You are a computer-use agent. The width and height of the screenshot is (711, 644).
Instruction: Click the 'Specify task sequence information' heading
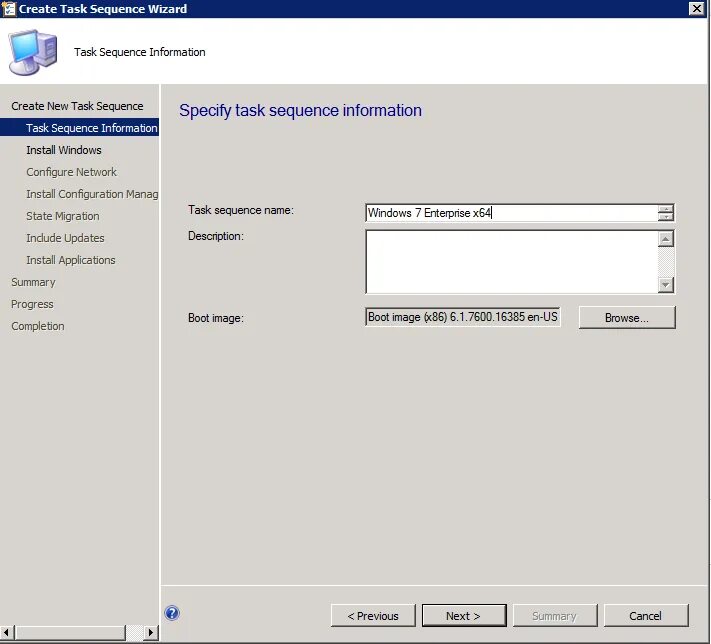coord(301,110)
